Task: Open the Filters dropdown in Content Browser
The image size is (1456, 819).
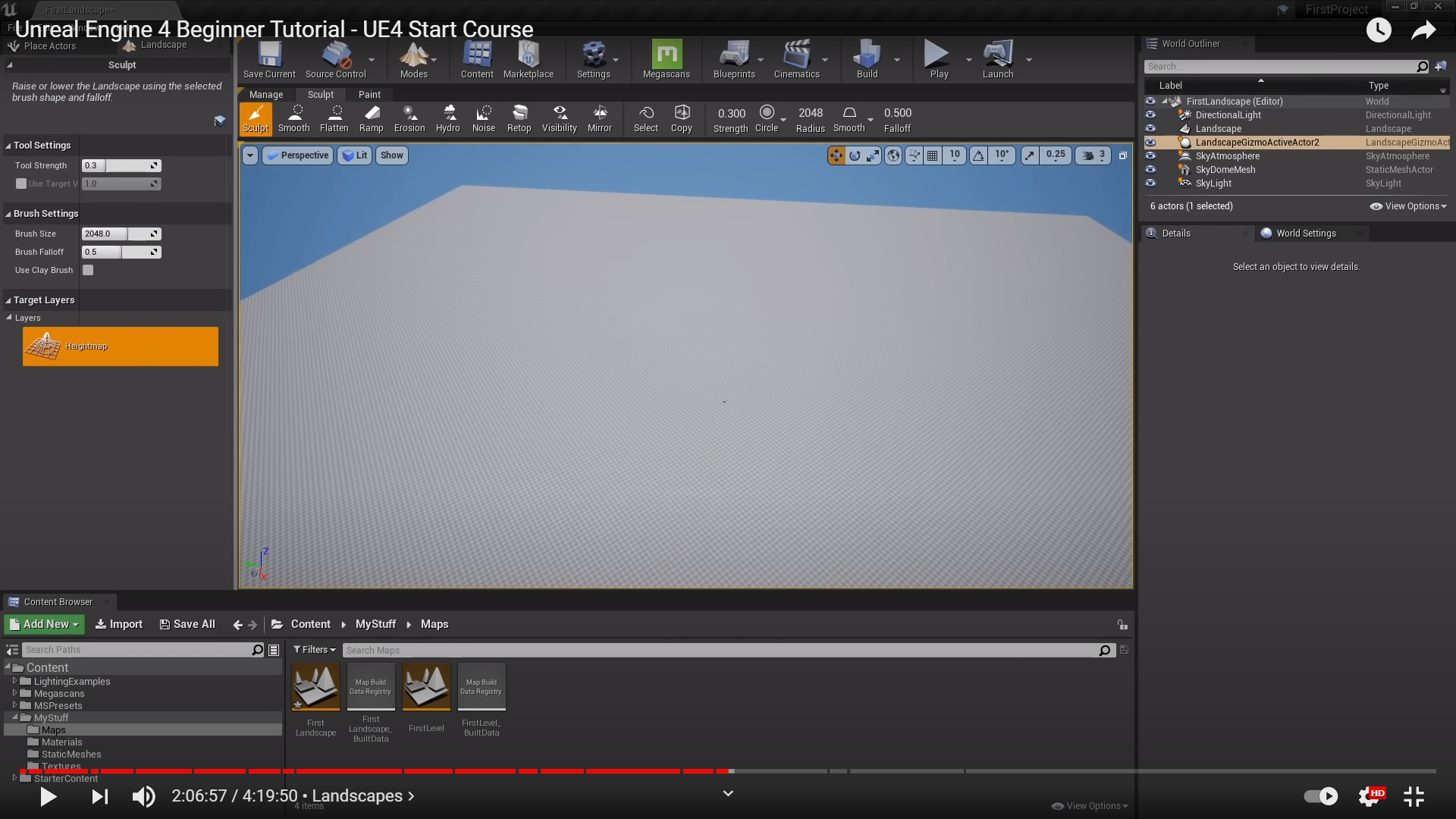Action: 315,650
